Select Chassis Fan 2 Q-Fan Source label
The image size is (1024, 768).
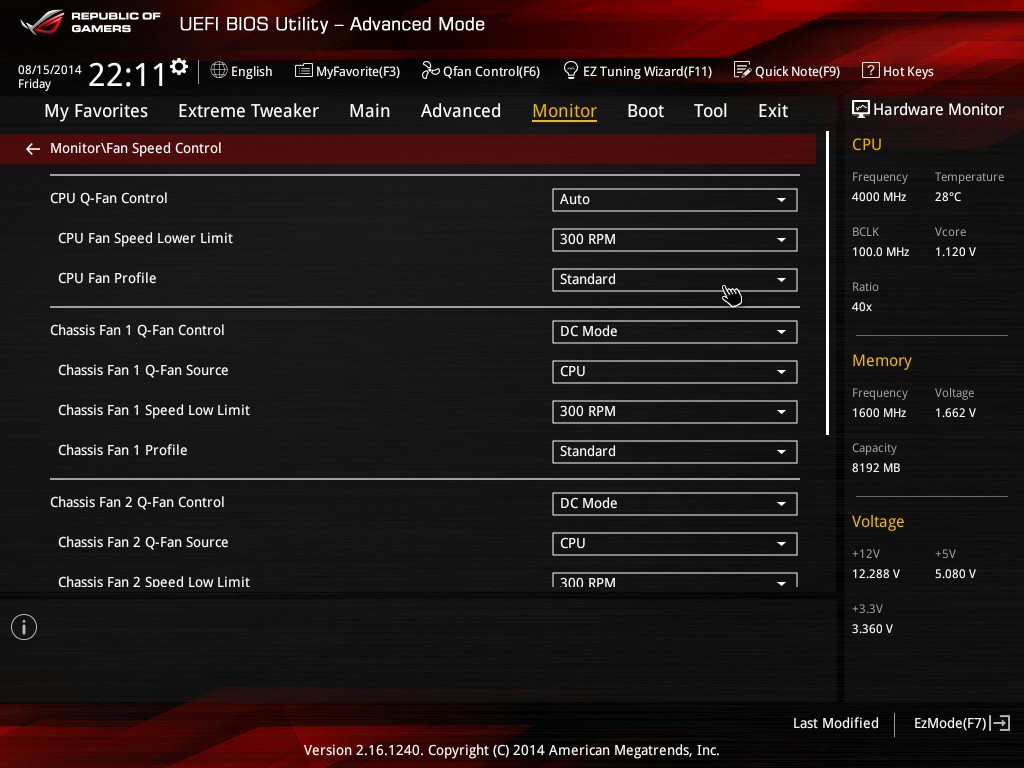coord(143,542)
